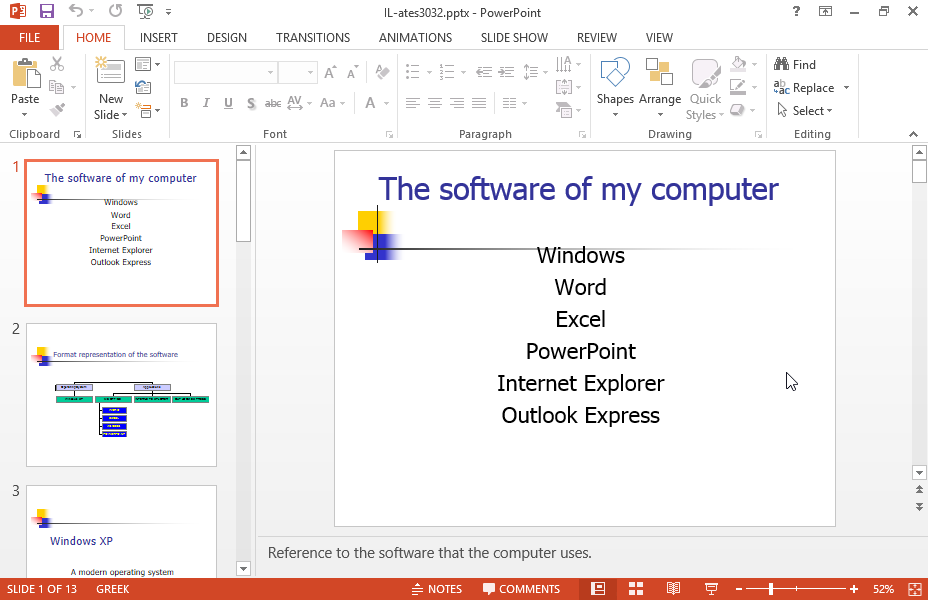Toggle Underline formatting
This screenshot has height=600, width=928.
click(228, 103)
